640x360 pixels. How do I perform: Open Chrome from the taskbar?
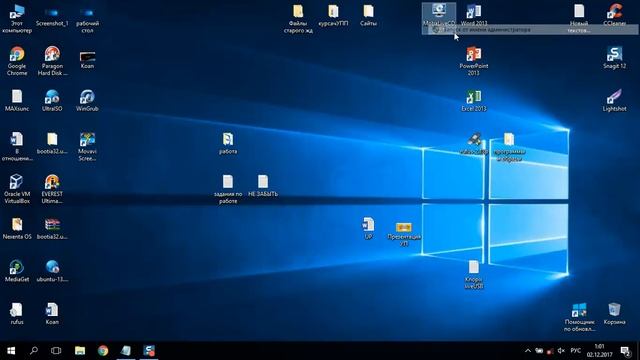click(103, 351)
